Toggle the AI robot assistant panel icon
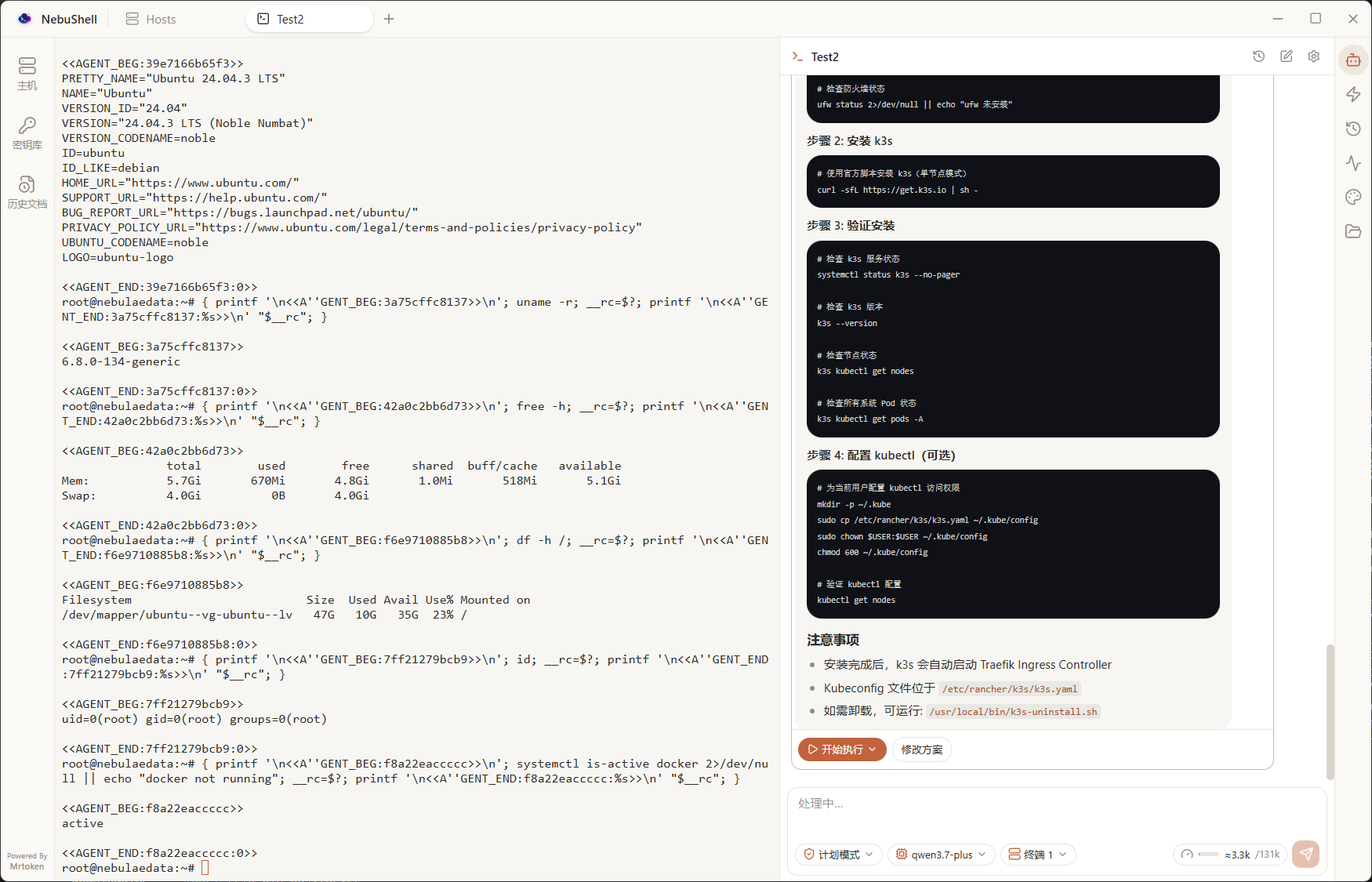 [x=1353, y=60]
